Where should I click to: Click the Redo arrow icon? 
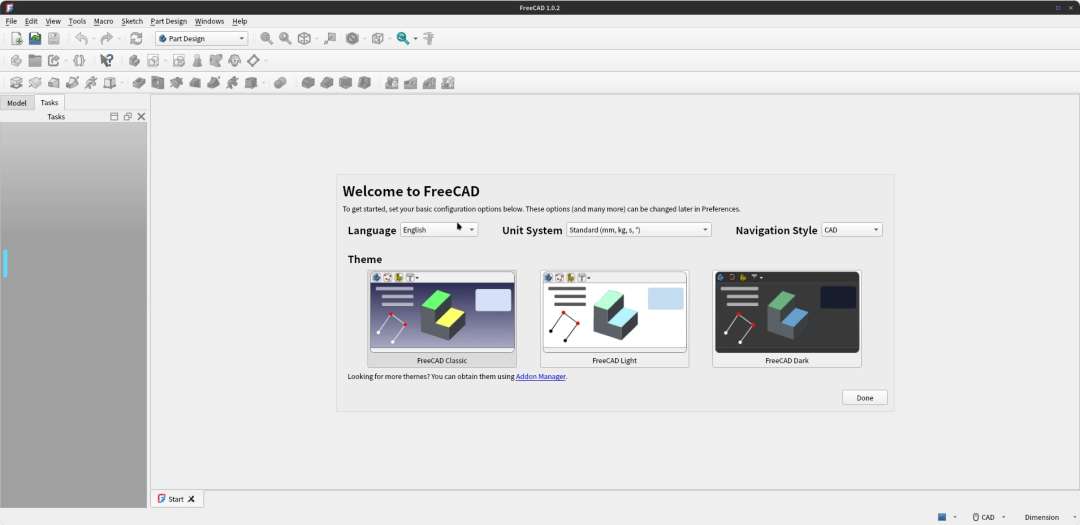106,39
